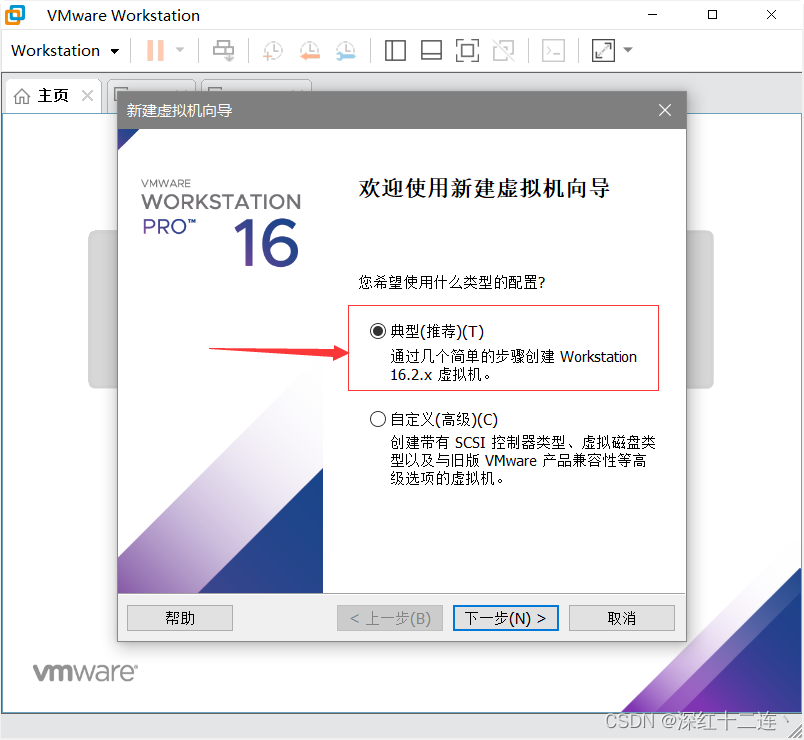Click the VMware Workstation home icon

click(17, 15)
